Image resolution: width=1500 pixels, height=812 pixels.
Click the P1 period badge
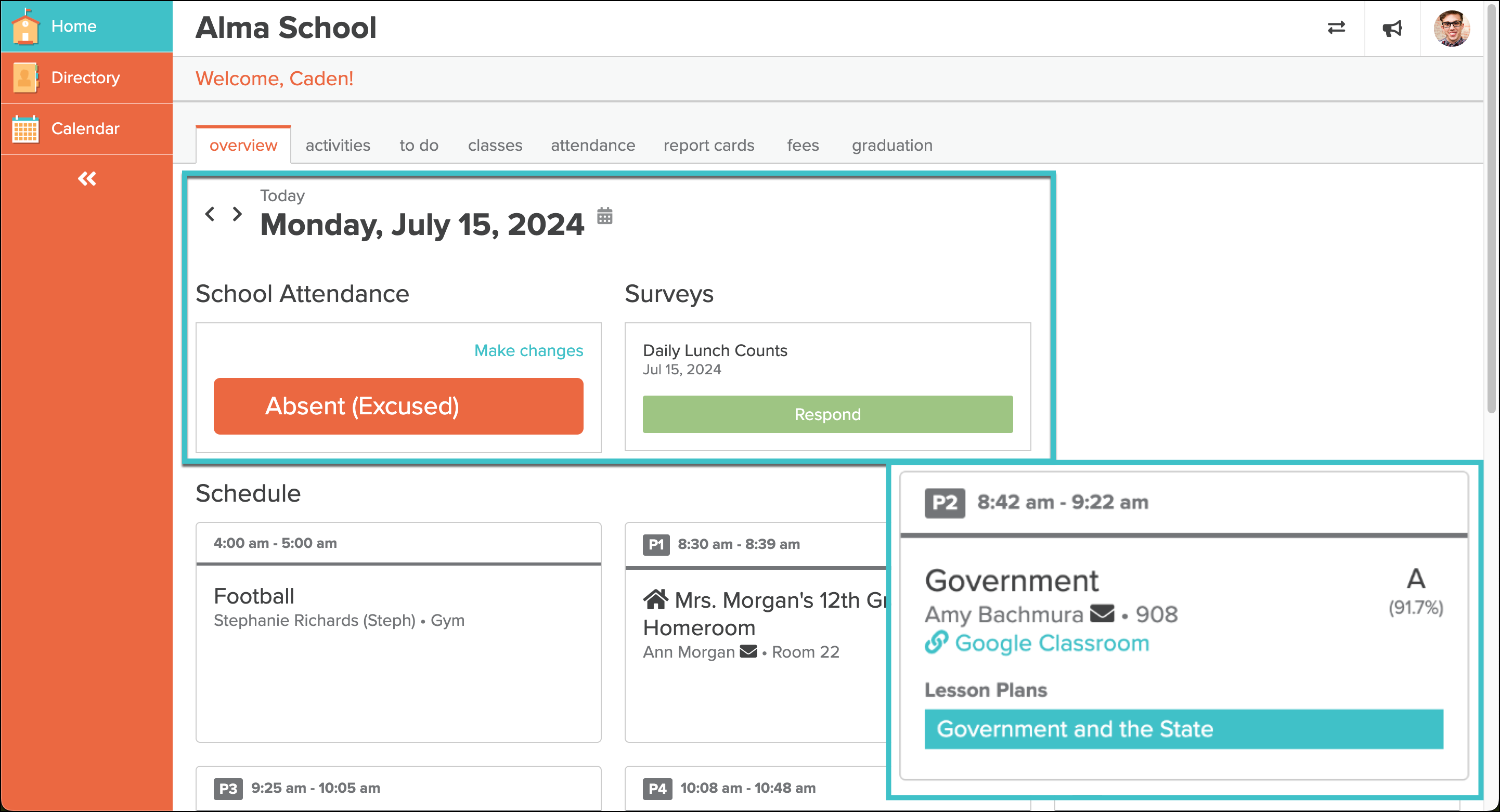pos(656,544)
